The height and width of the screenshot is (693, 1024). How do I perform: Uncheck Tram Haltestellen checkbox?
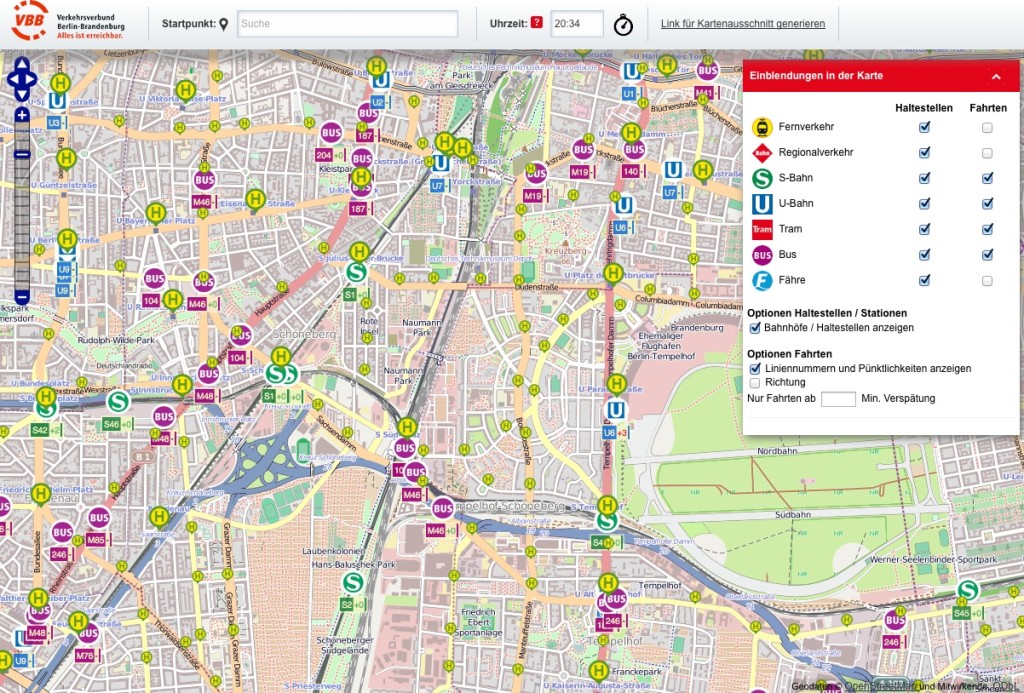924,229
